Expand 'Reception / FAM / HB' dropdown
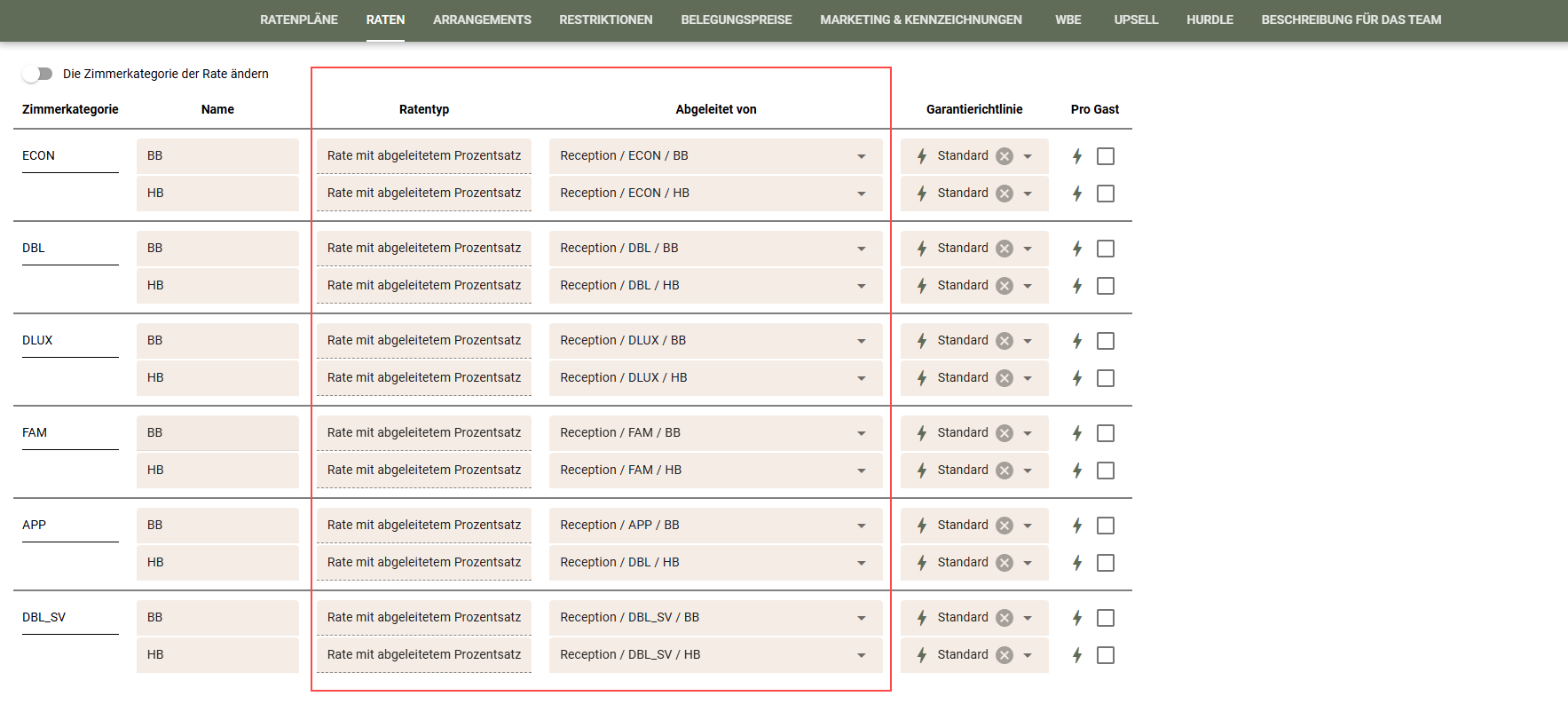 [x=715, y=471]
